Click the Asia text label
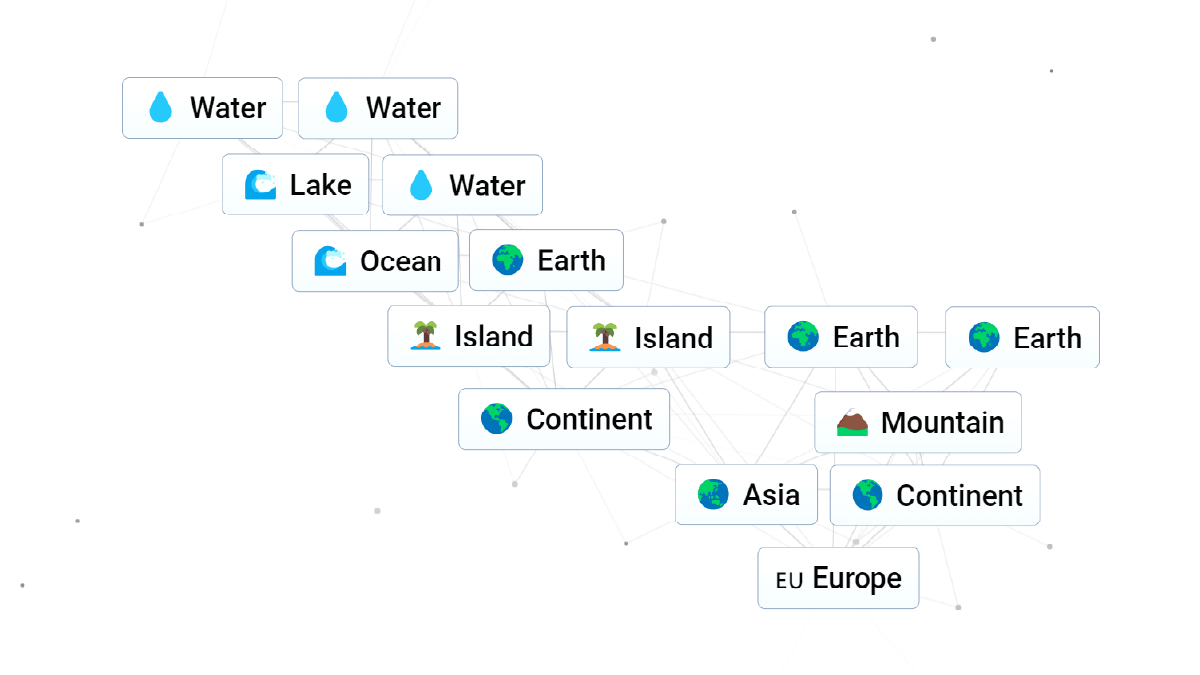The width and height of the screenshot is (1200, 675). (x=771, y=494)
